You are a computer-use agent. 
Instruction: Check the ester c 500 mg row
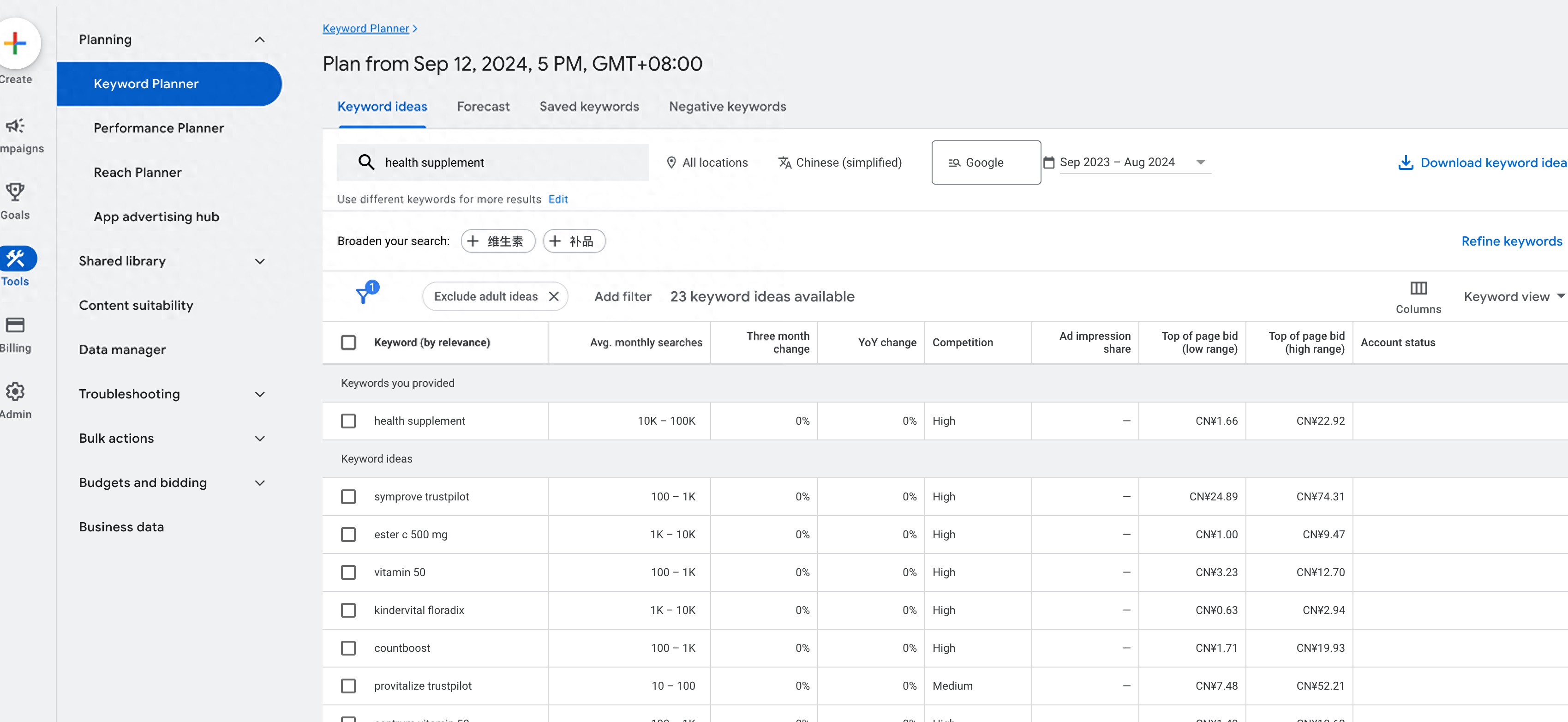click(x=348, y=535)
